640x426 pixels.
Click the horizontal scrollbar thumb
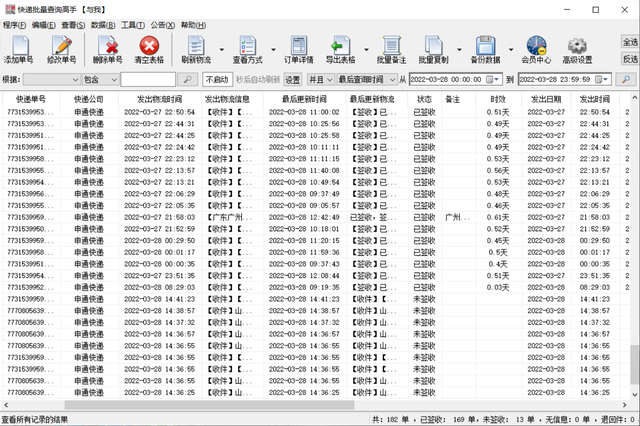(209, 405)
